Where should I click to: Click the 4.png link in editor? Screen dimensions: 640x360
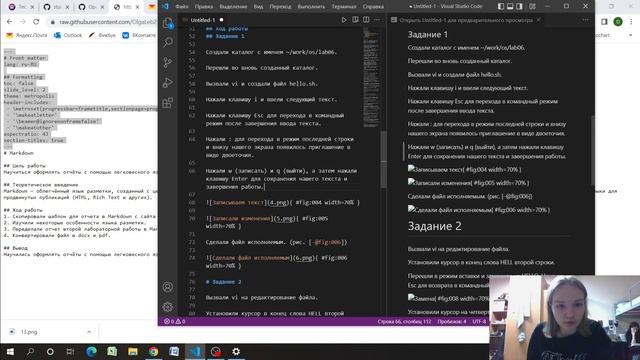[278, 202]
